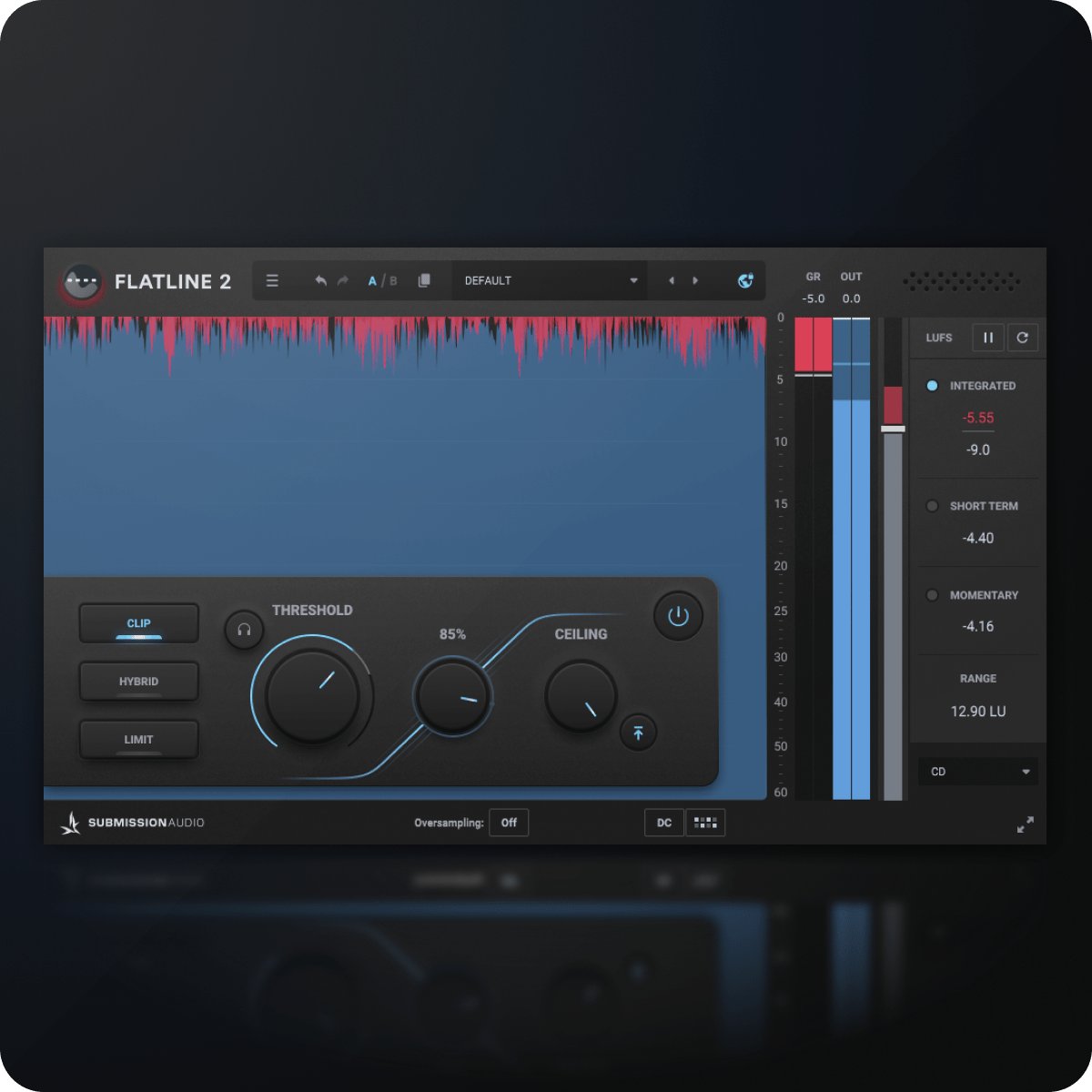Viewport: 1092px width, 1092px height.
Task: Expand preset list with the dropdown arrow
Action: 634,281
